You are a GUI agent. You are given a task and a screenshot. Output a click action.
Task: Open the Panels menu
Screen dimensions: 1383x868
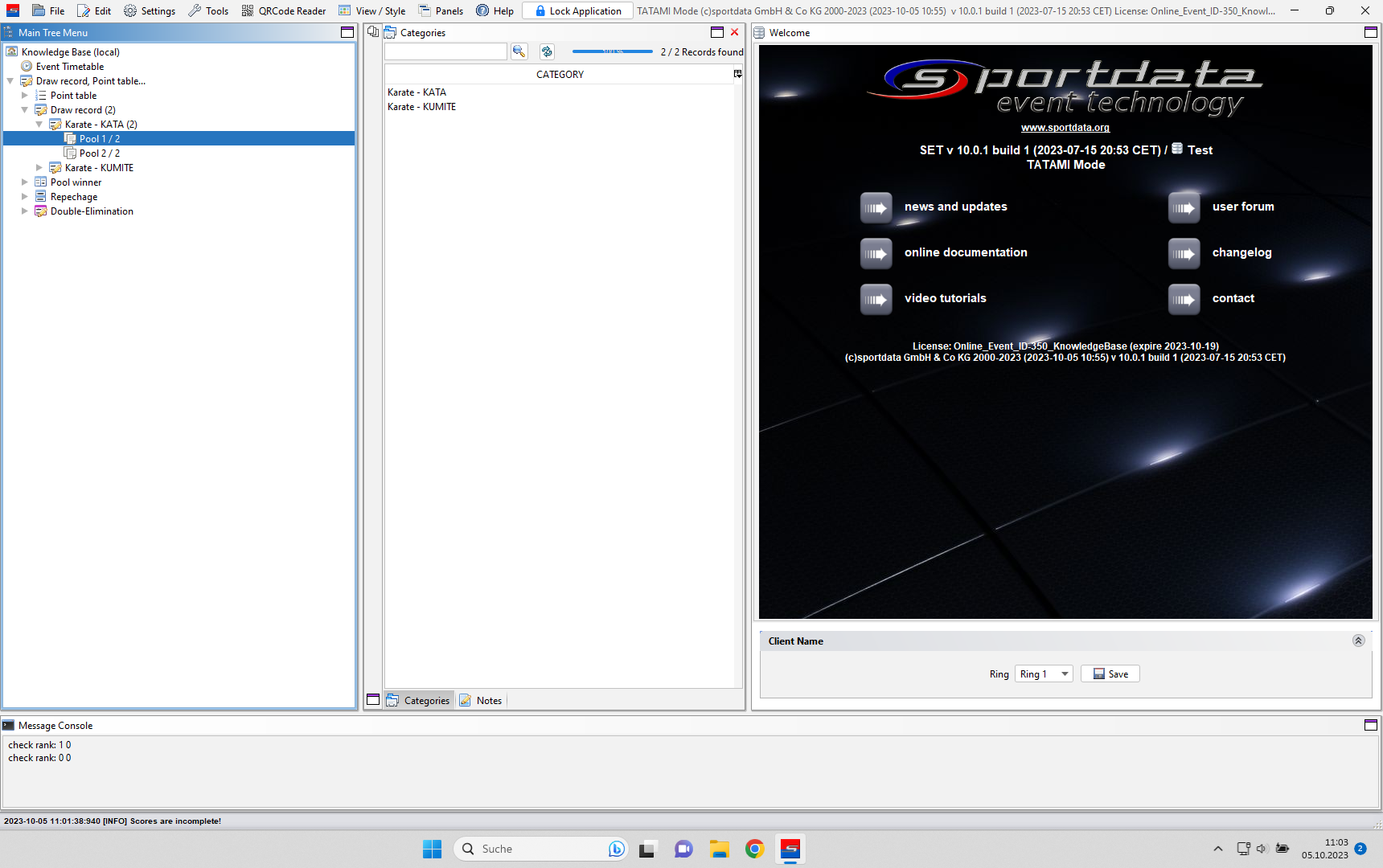click(x=441, y=10)
